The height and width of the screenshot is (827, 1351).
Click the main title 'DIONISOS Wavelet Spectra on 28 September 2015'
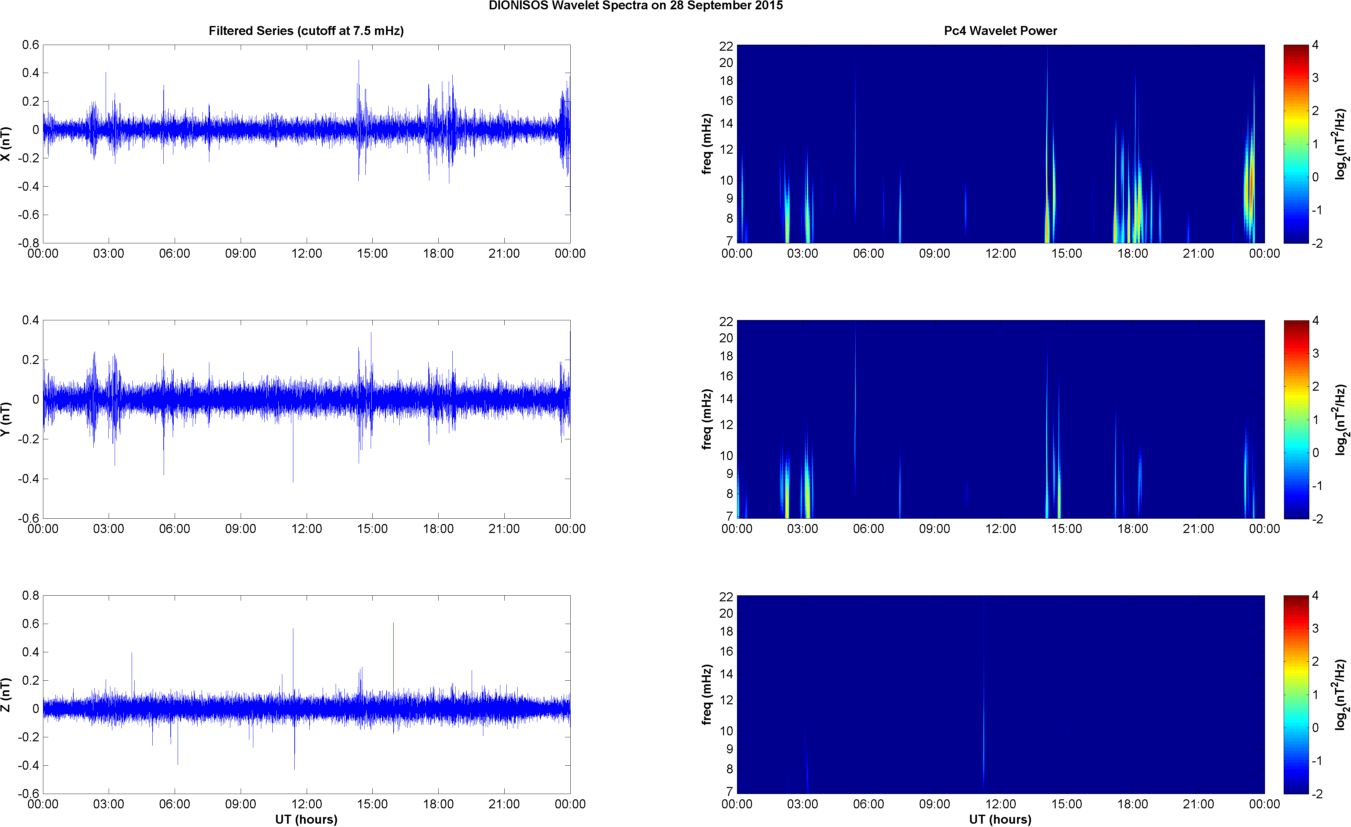636,6
